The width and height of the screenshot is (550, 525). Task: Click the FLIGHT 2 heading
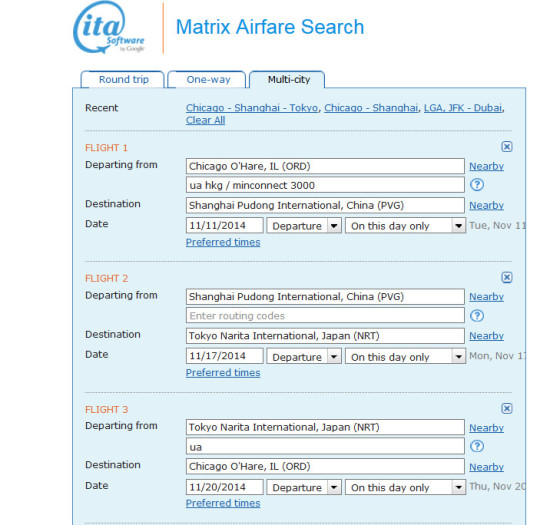106,279
